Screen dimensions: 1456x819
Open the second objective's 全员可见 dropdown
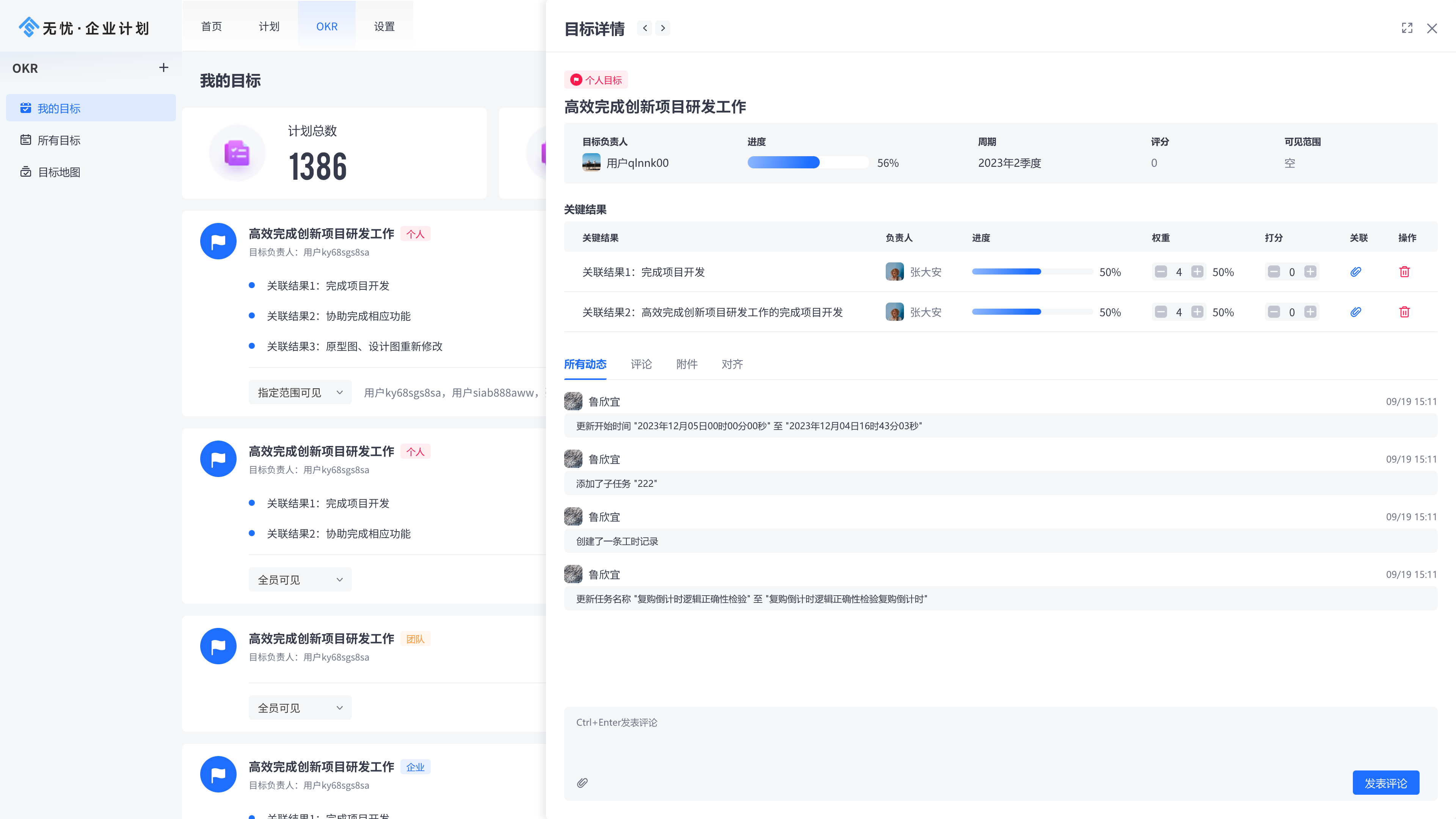300,579
